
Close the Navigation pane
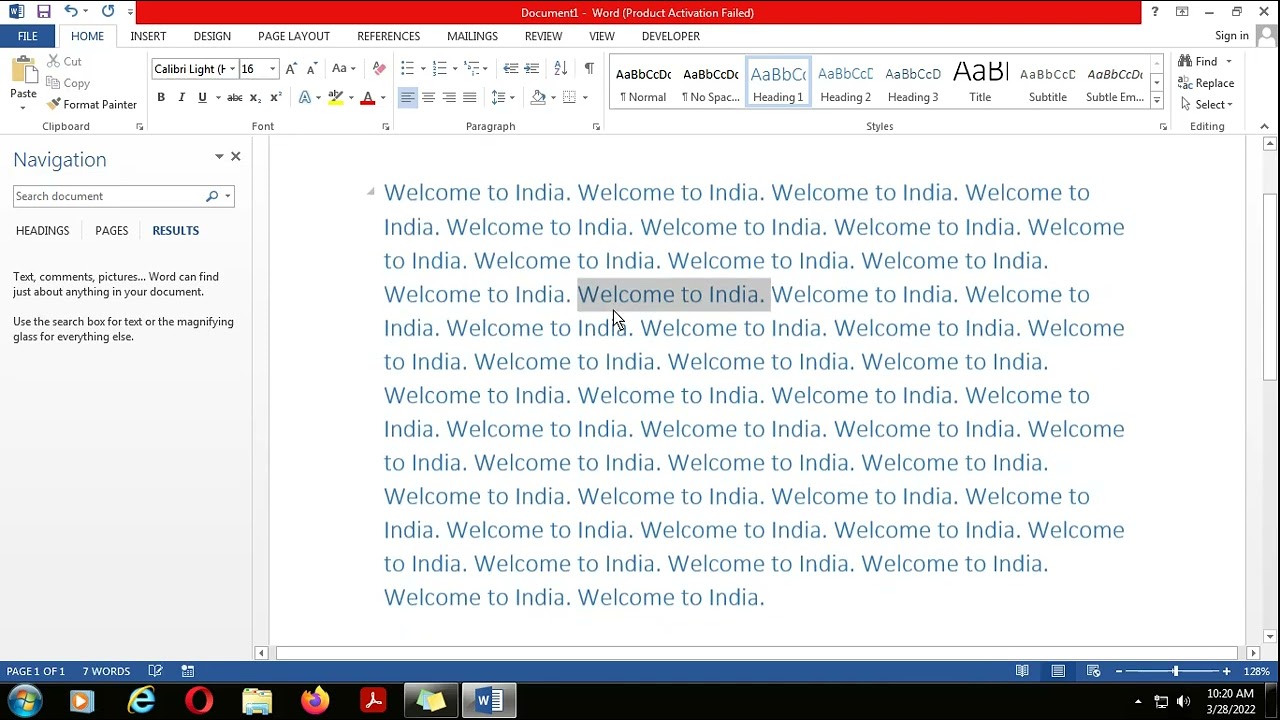coord(236,157)
